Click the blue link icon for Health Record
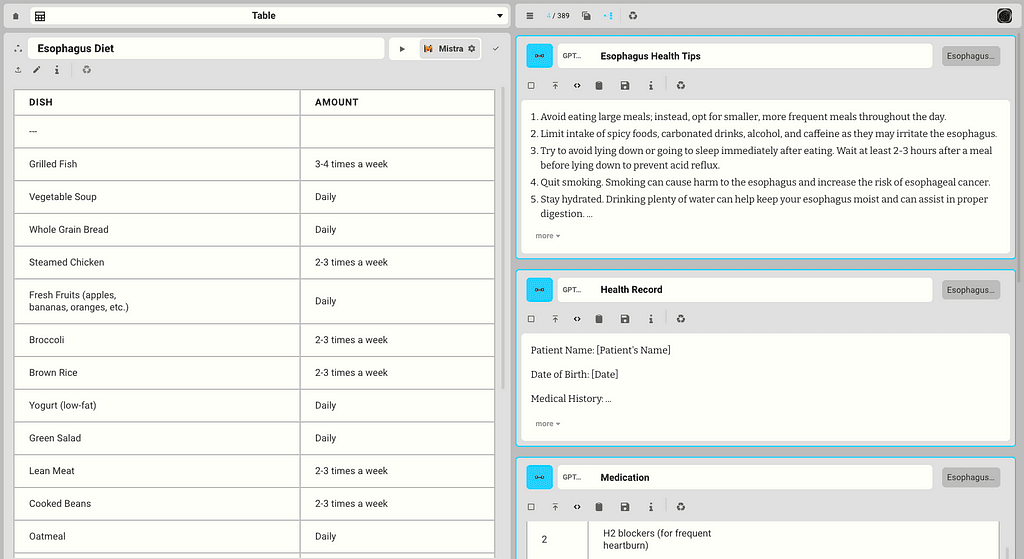Viewport: 1024px width, 559px height. [x=539, y=290]
